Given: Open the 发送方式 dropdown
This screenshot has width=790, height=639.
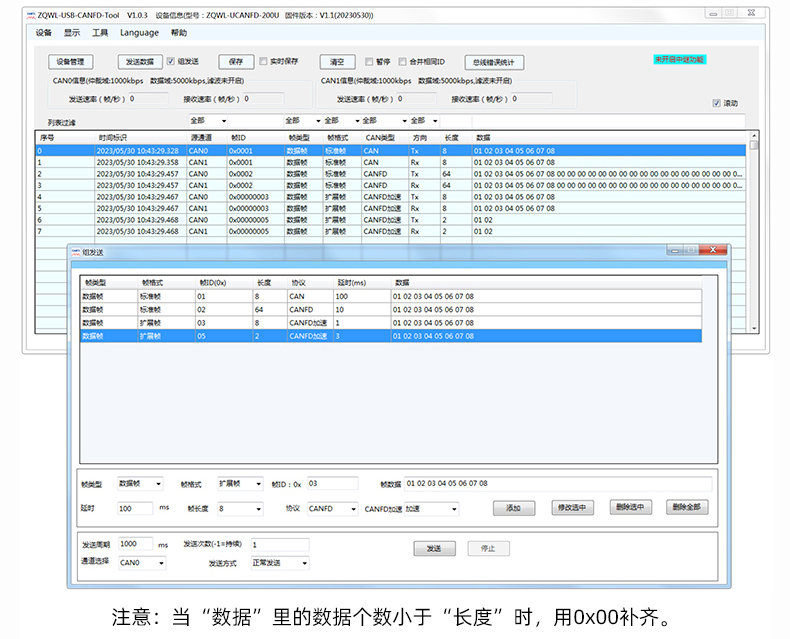Looking at the screenshot, I should [280, 563].
